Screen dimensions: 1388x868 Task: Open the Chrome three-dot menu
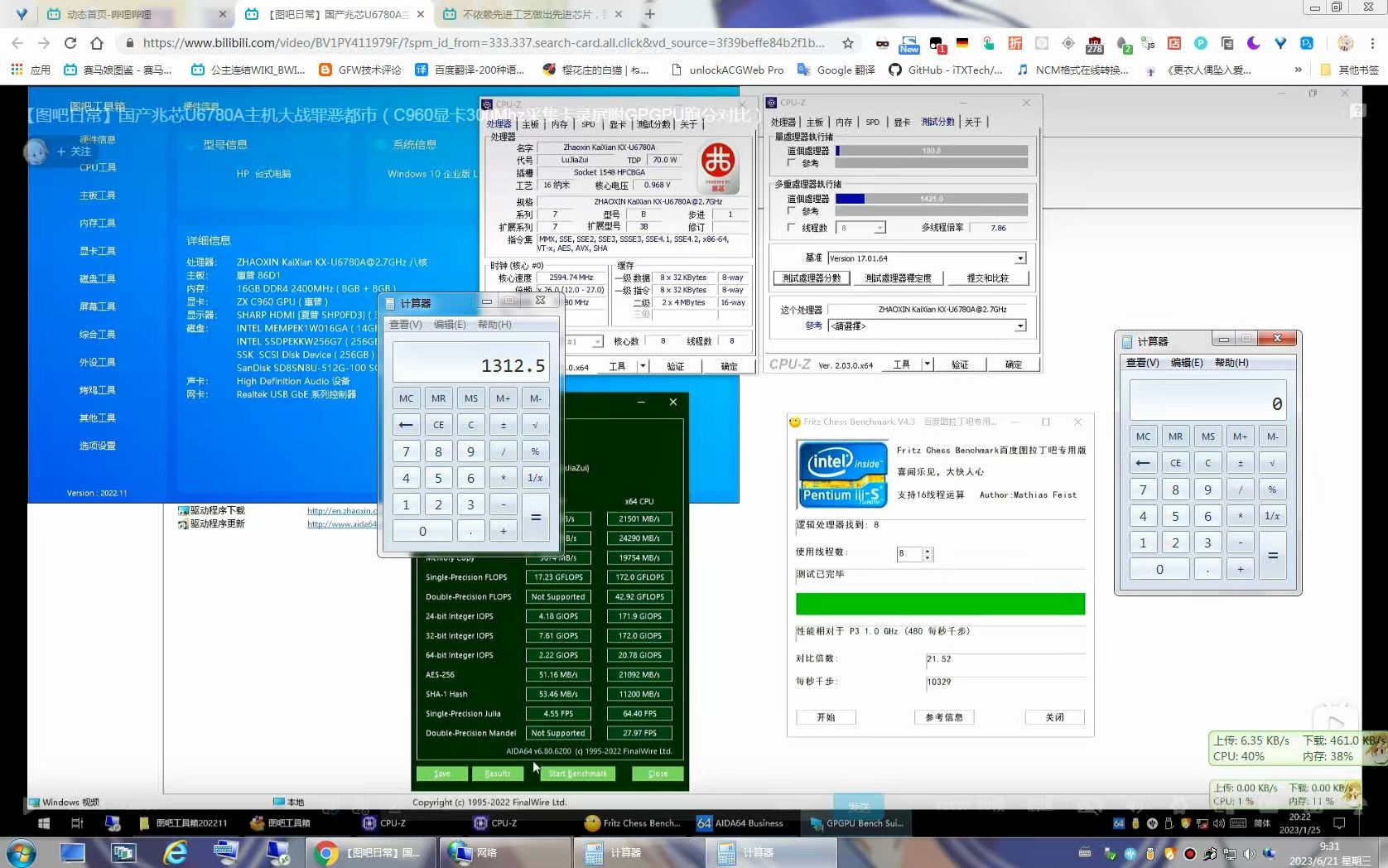pos(1372,43)
